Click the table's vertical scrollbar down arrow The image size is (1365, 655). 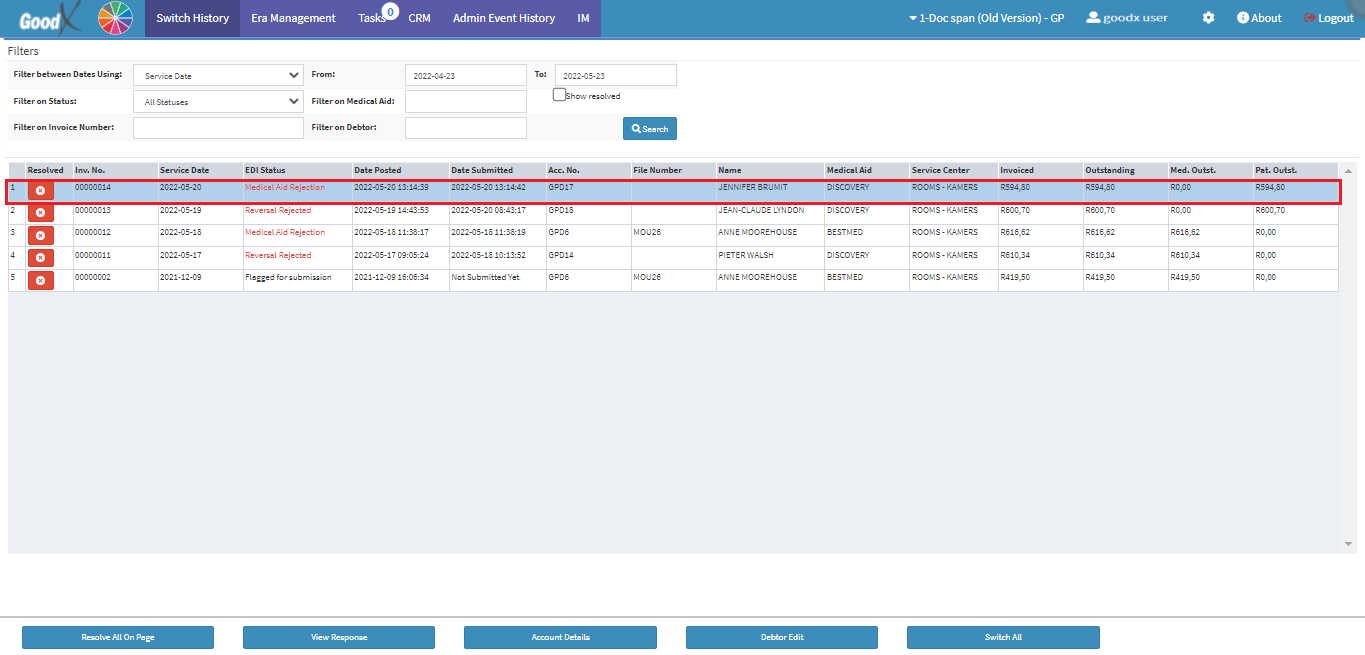point(1348,544)
